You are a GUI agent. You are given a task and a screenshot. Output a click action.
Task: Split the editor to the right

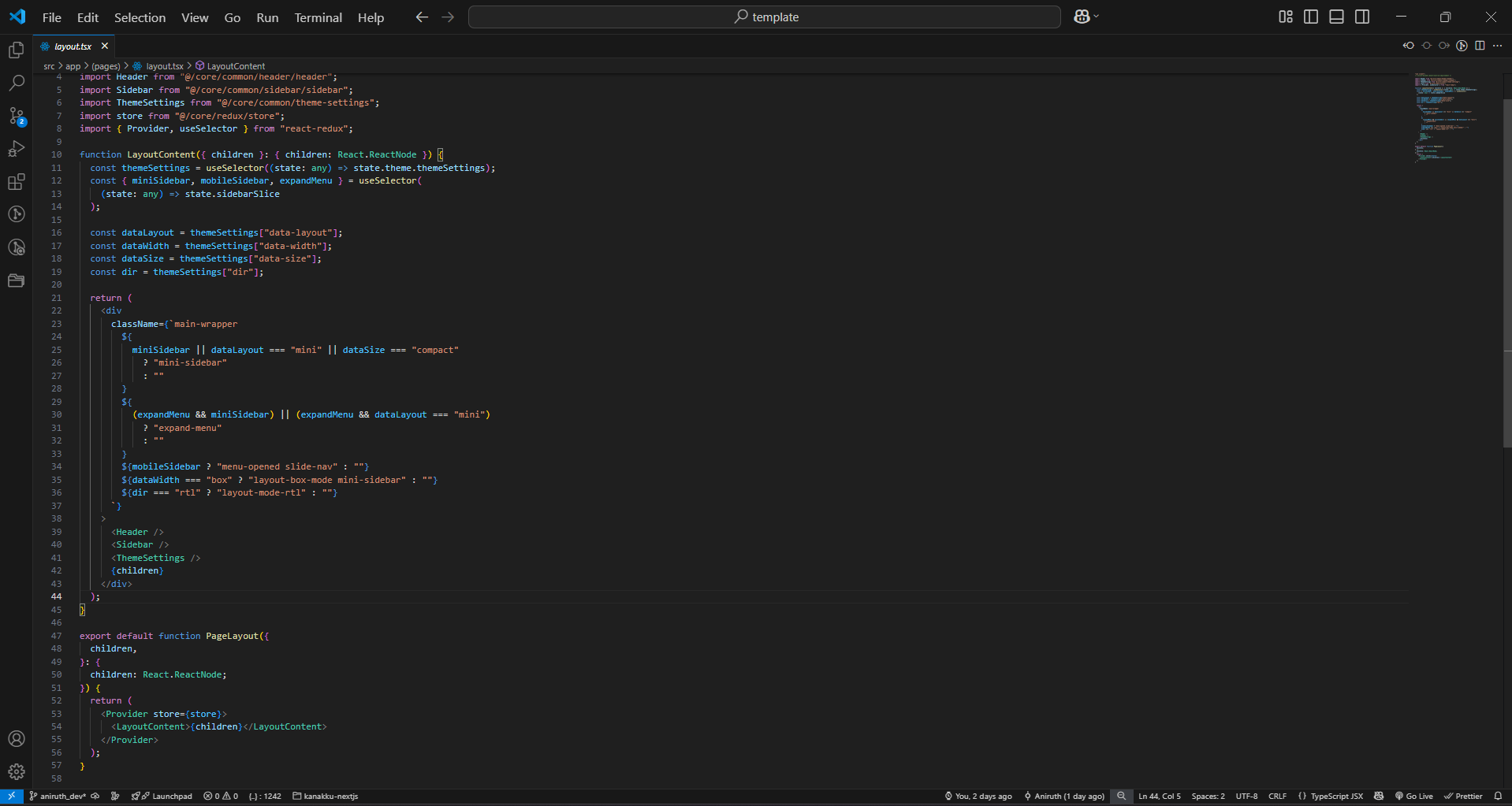point(1480,46)
